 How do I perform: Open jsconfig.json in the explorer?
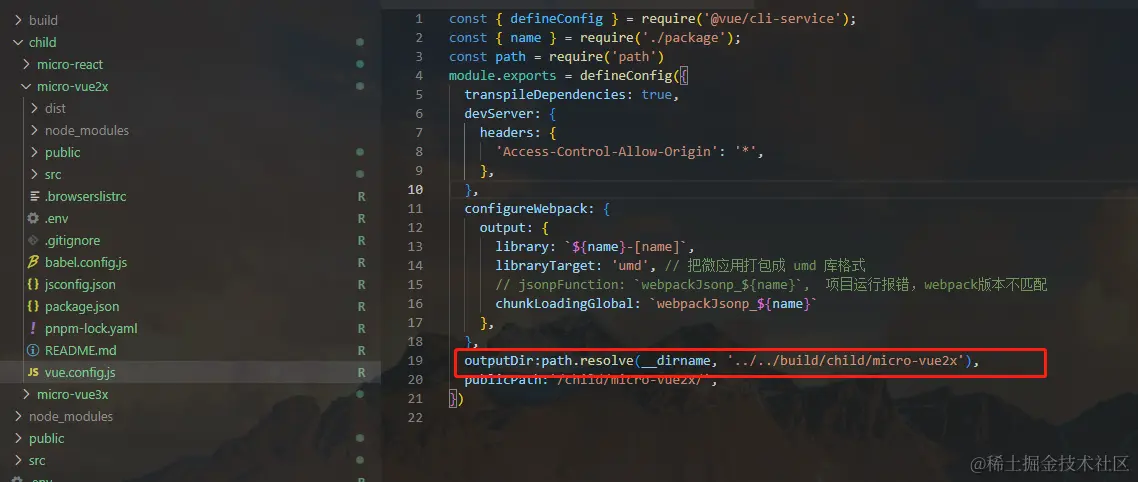[x=80, y=285]
